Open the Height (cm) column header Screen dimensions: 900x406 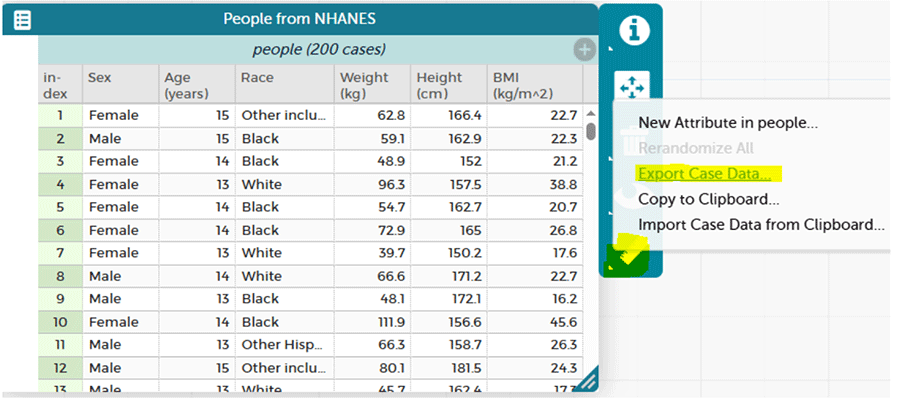(x=449, y=85)
